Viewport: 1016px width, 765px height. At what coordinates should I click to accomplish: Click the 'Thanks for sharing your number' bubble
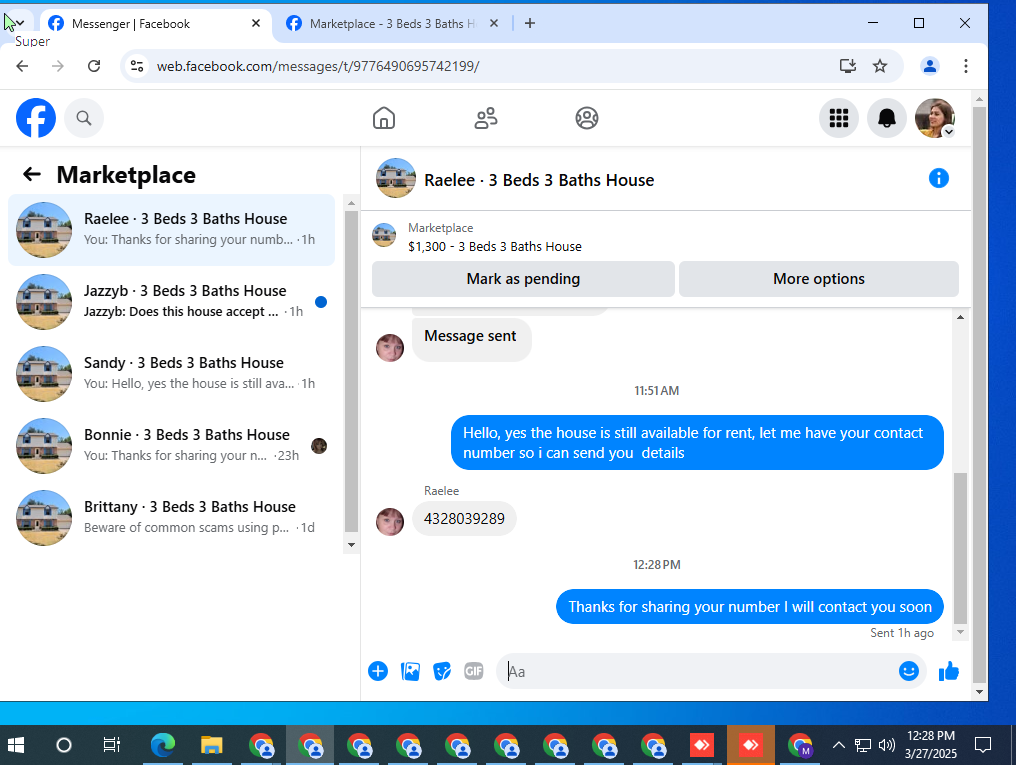tap(750, 607)
